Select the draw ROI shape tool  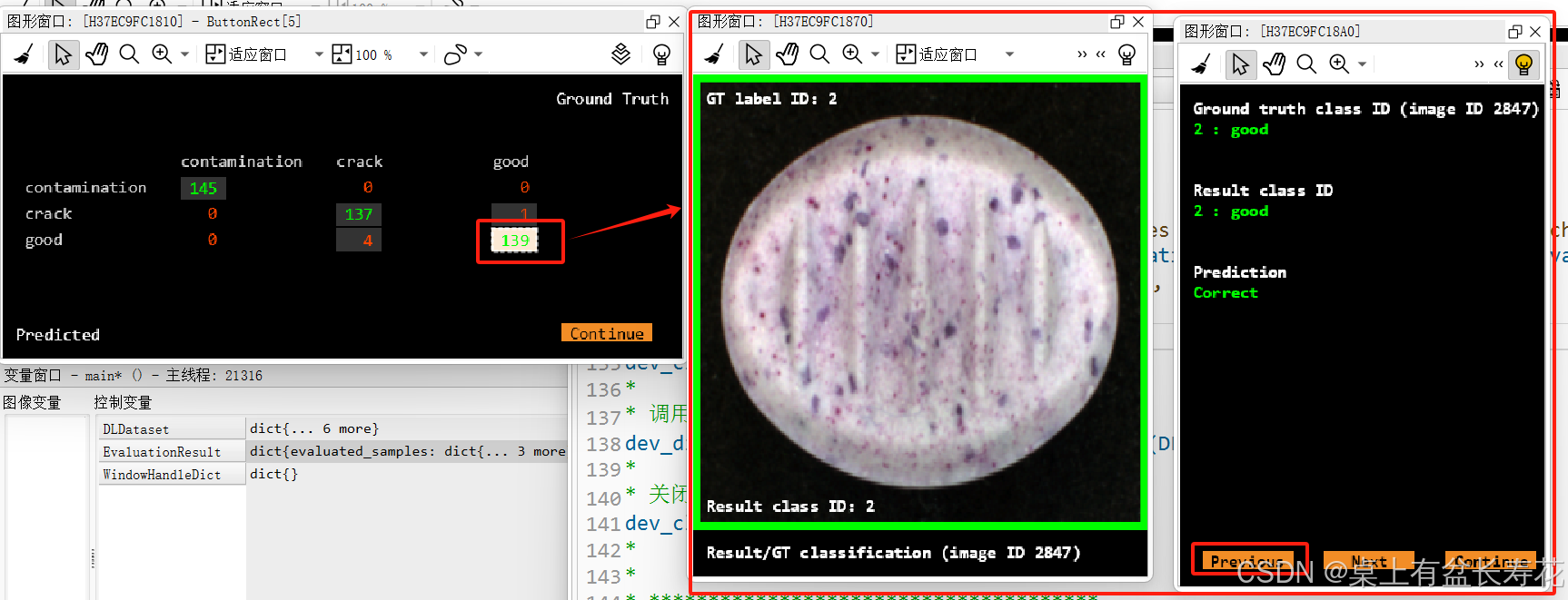pyautogui.click(x=455, y=54)
